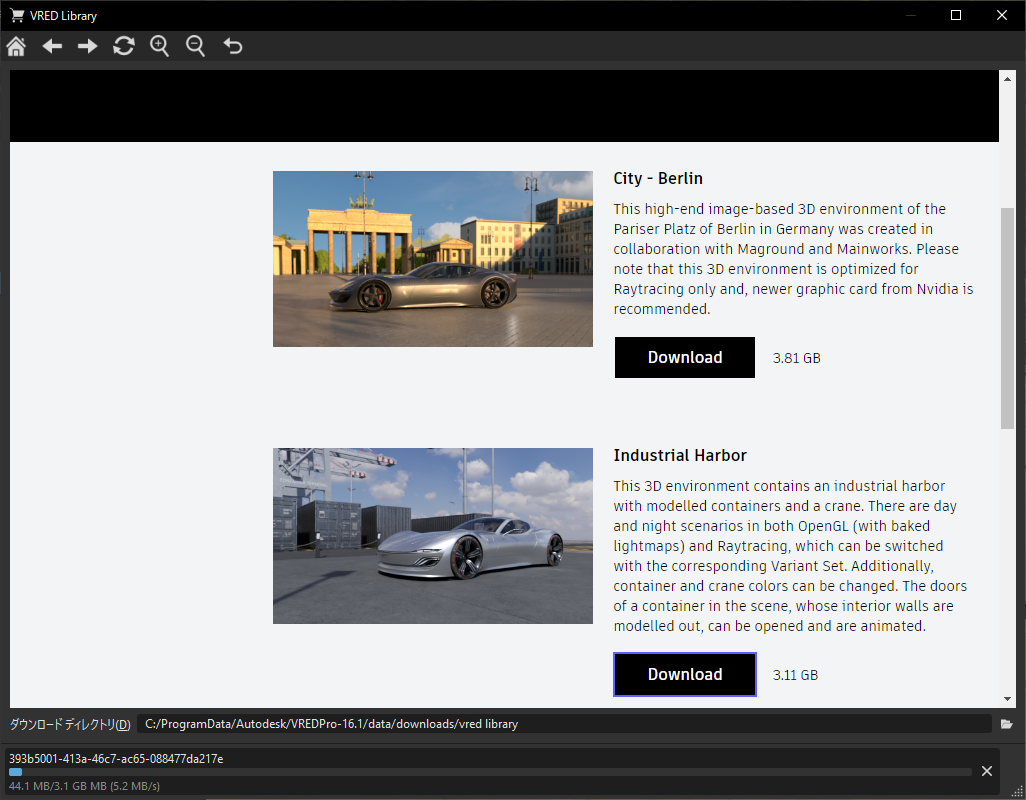The image size is (1026, 800).
Task: Zoom in with the magnifier plus
Action: [x=160, y=46]
